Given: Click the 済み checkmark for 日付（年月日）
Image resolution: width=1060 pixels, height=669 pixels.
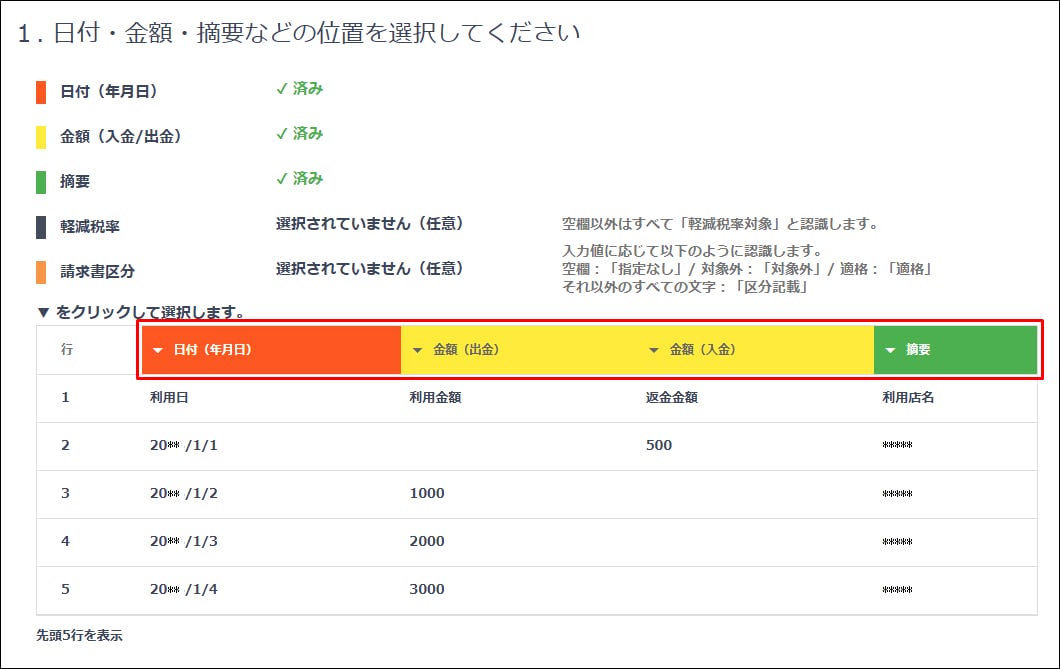Looking at the screenshot, I should [x=299, y=89].
